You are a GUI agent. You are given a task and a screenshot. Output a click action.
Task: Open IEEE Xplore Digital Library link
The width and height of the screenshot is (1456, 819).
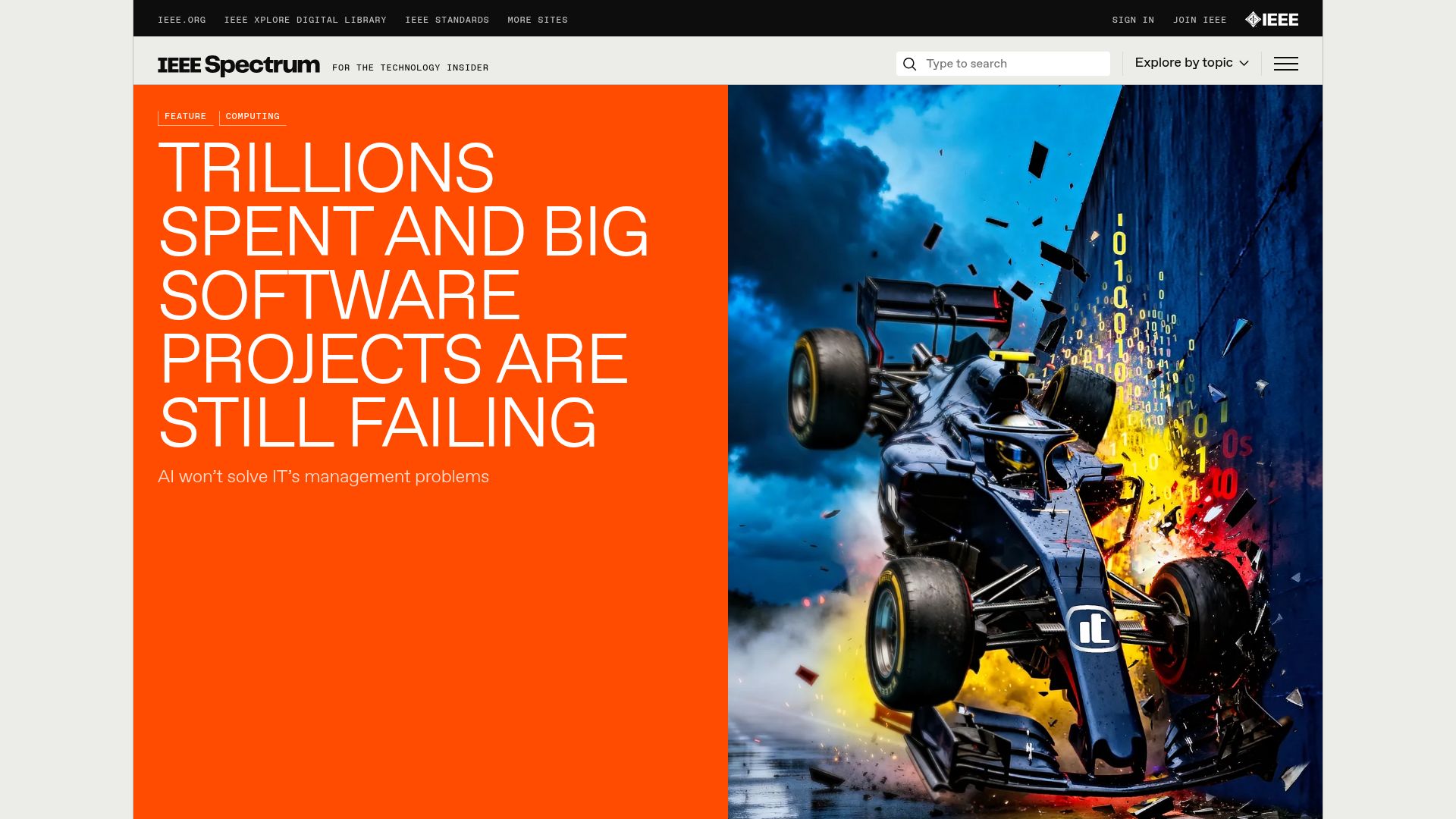[305, 20]
